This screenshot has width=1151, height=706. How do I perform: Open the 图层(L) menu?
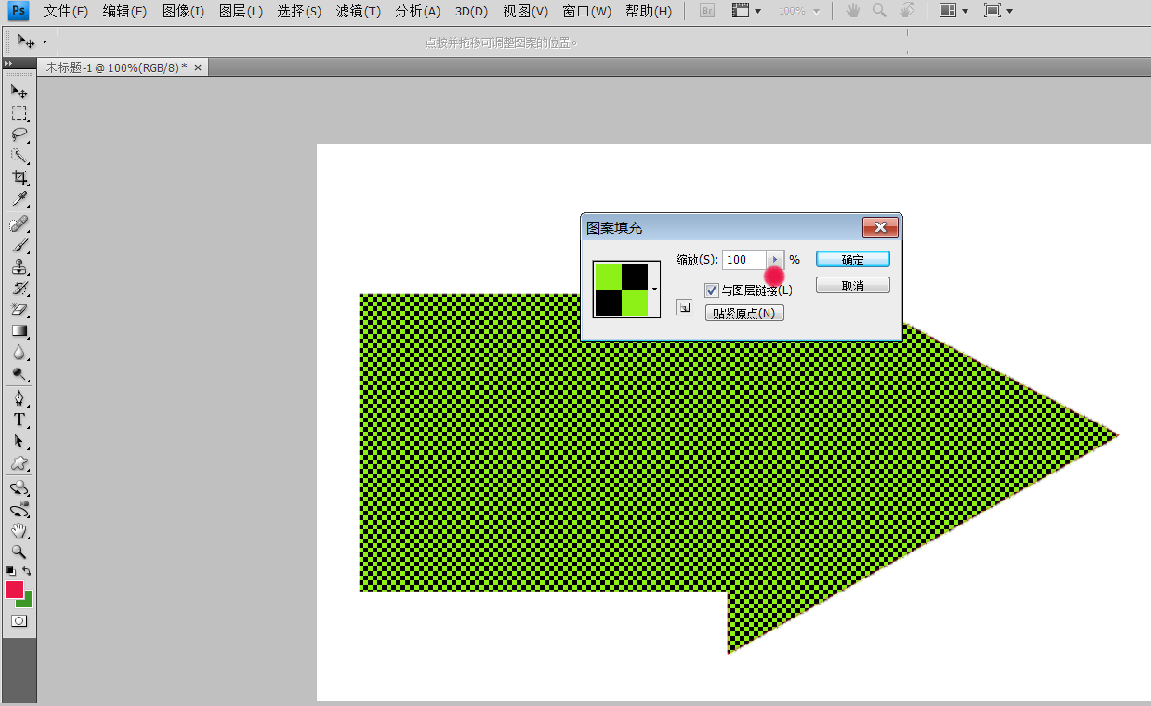[x=241, y=11]
